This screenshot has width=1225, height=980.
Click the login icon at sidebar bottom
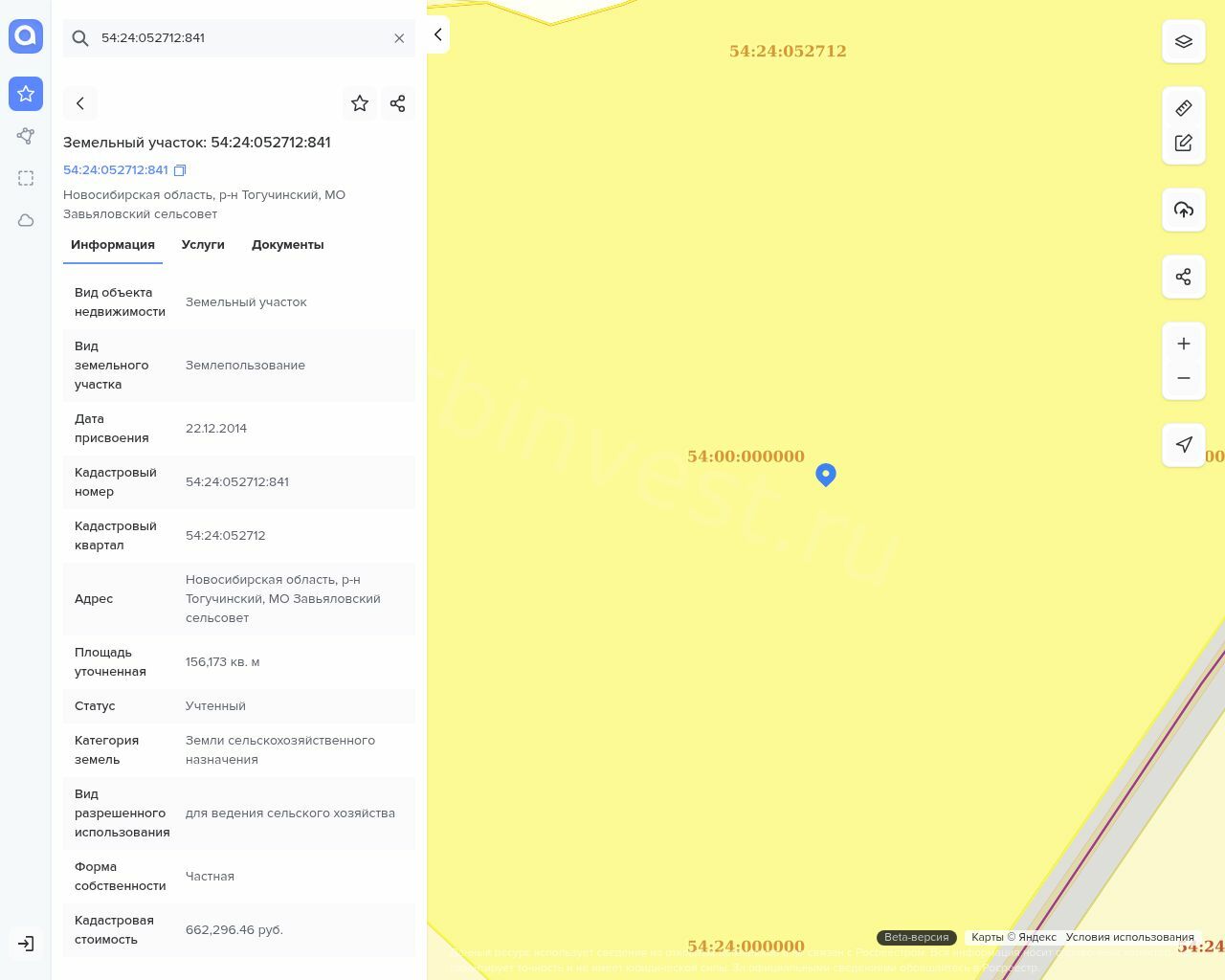(x=26, y=944)
